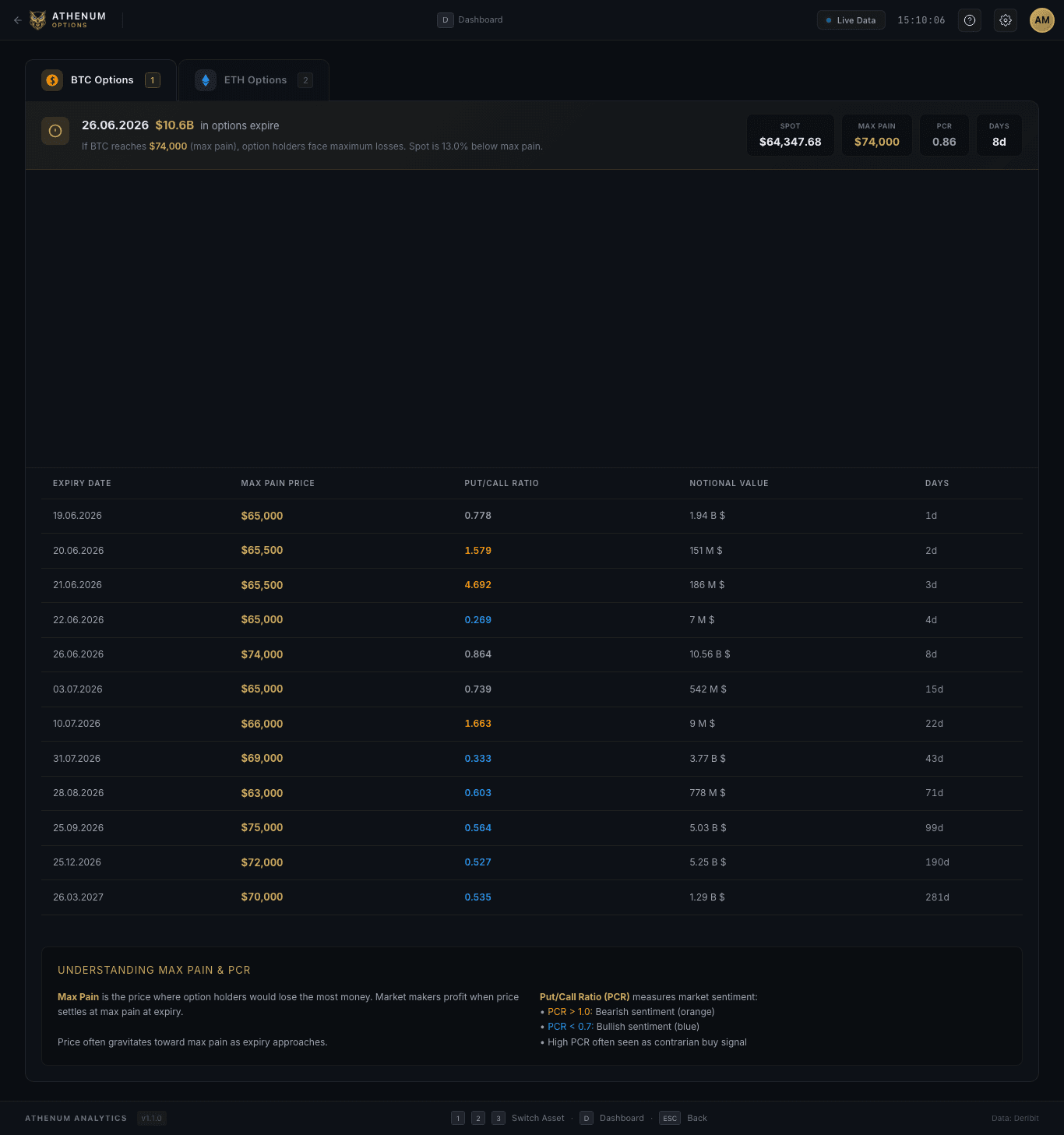Click the PCR 0.86 card
The height and width of the screenshot is (1135, 1064).
pos(944,135)
